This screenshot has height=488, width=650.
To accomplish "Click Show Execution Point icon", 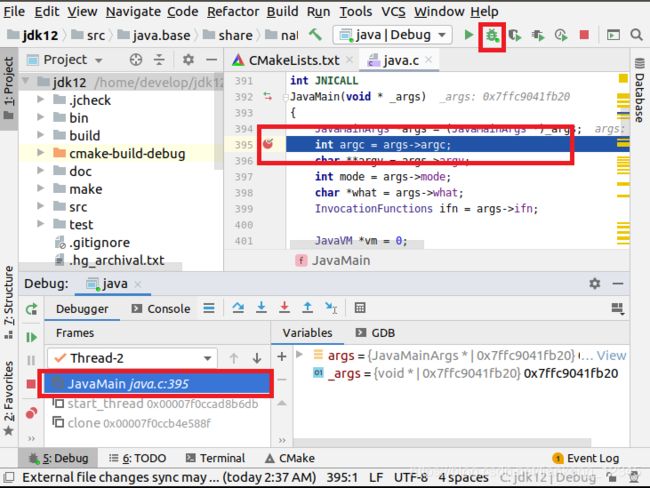I will click(209, 308).
